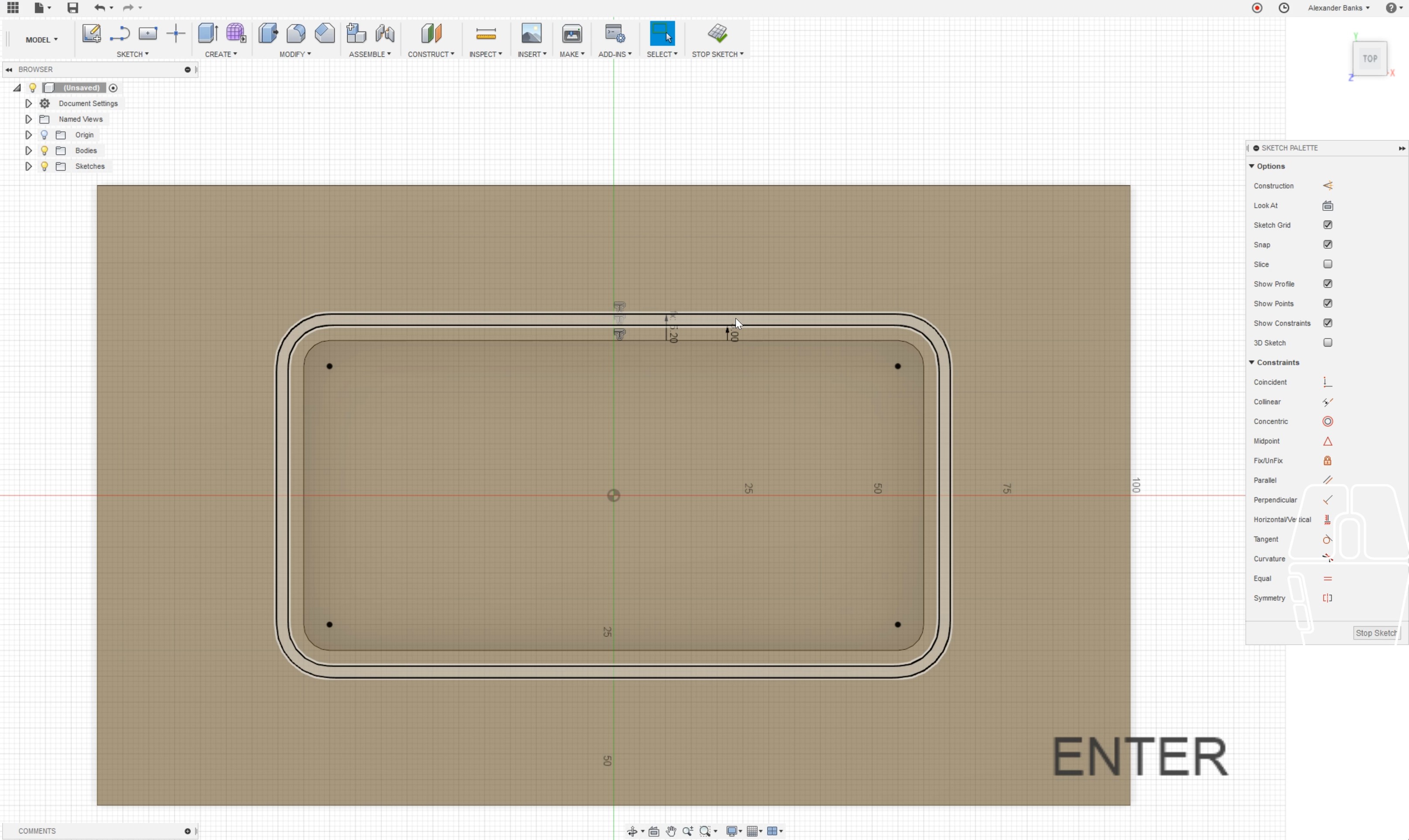
Task: Open the CONSTRUCT menu
Action: [x=431, y=55]
